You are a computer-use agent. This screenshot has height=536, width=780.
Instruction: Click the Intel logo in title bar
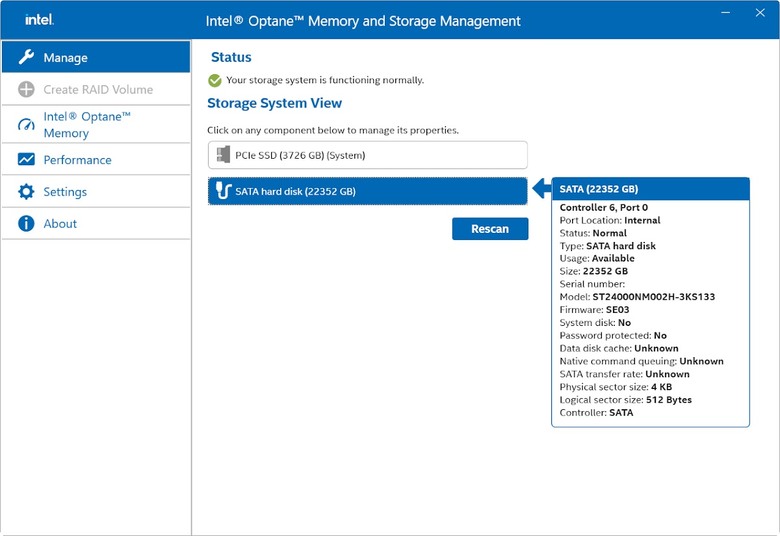point(39,20)
